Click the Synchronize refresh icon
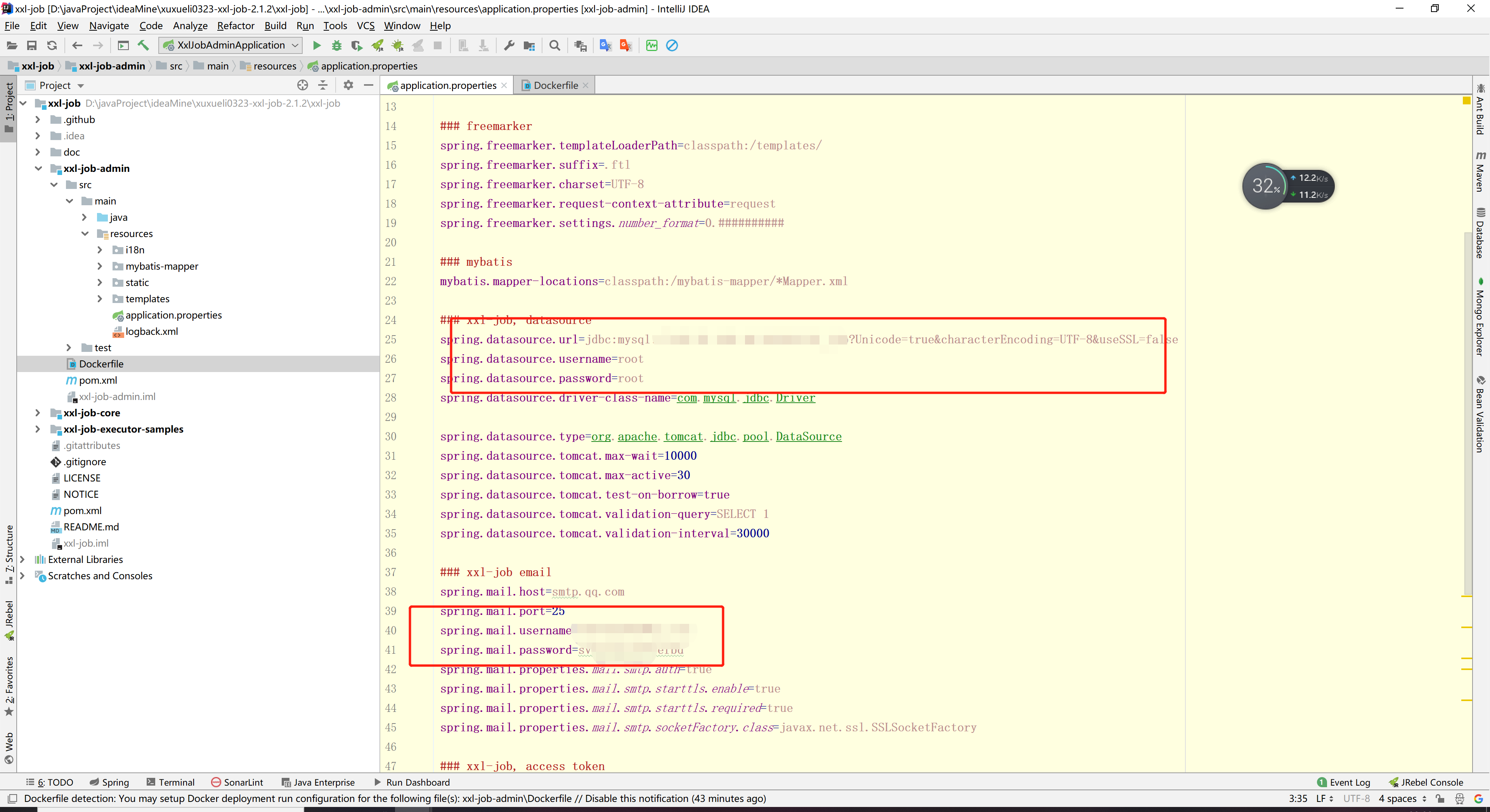1490x812 pixels. coord(52,45)
